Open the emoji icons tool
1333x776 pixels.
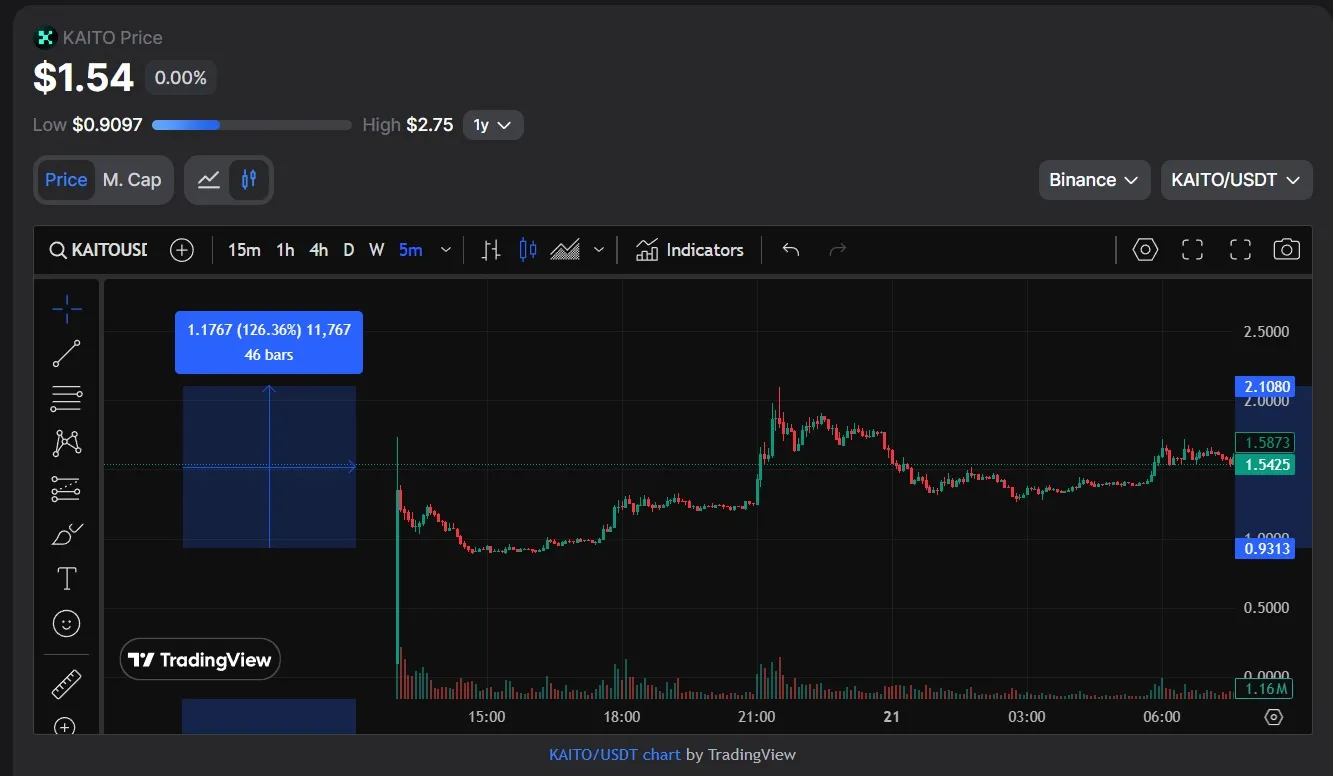pyautogui.click(x=67, y=624)
